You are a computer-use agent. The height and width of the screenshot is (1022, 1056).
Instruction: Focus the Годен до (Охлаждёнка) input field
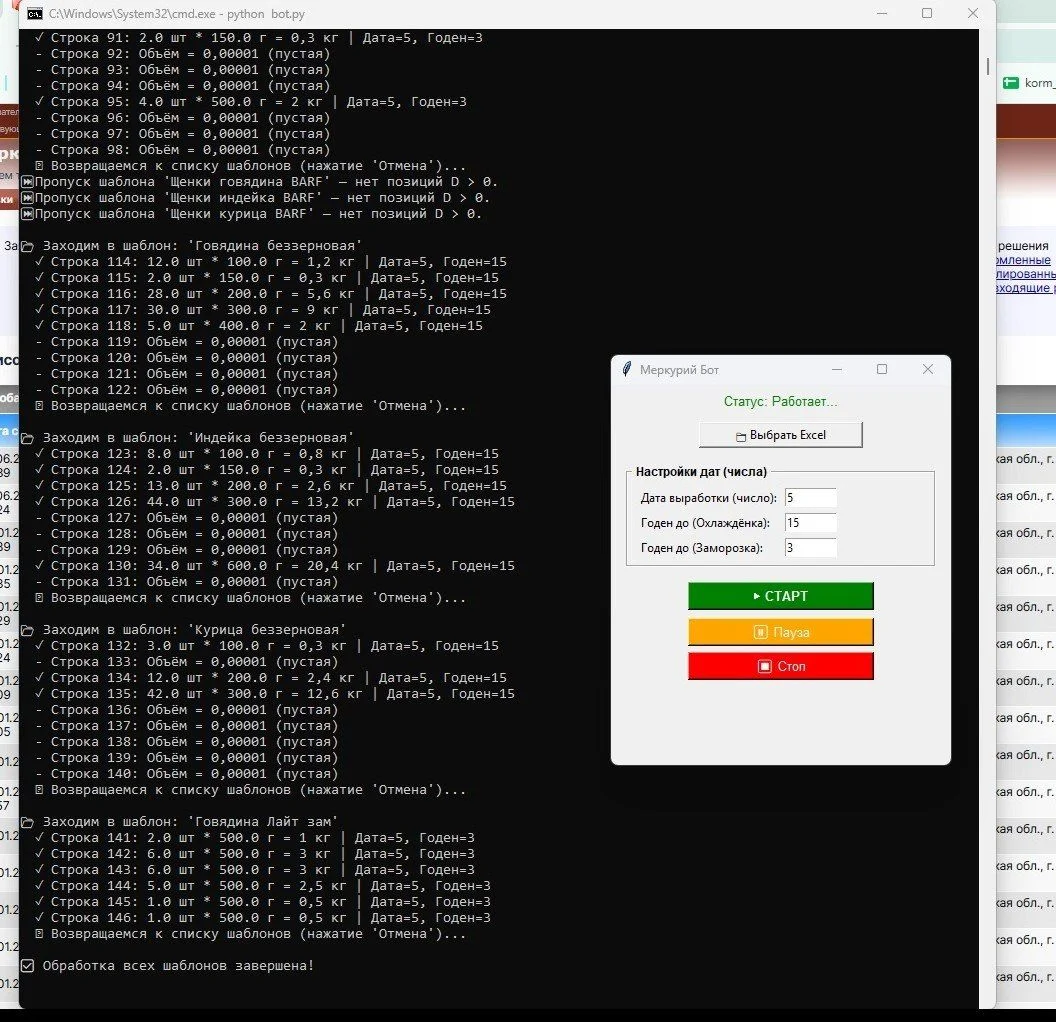click(x=810, y=522)
